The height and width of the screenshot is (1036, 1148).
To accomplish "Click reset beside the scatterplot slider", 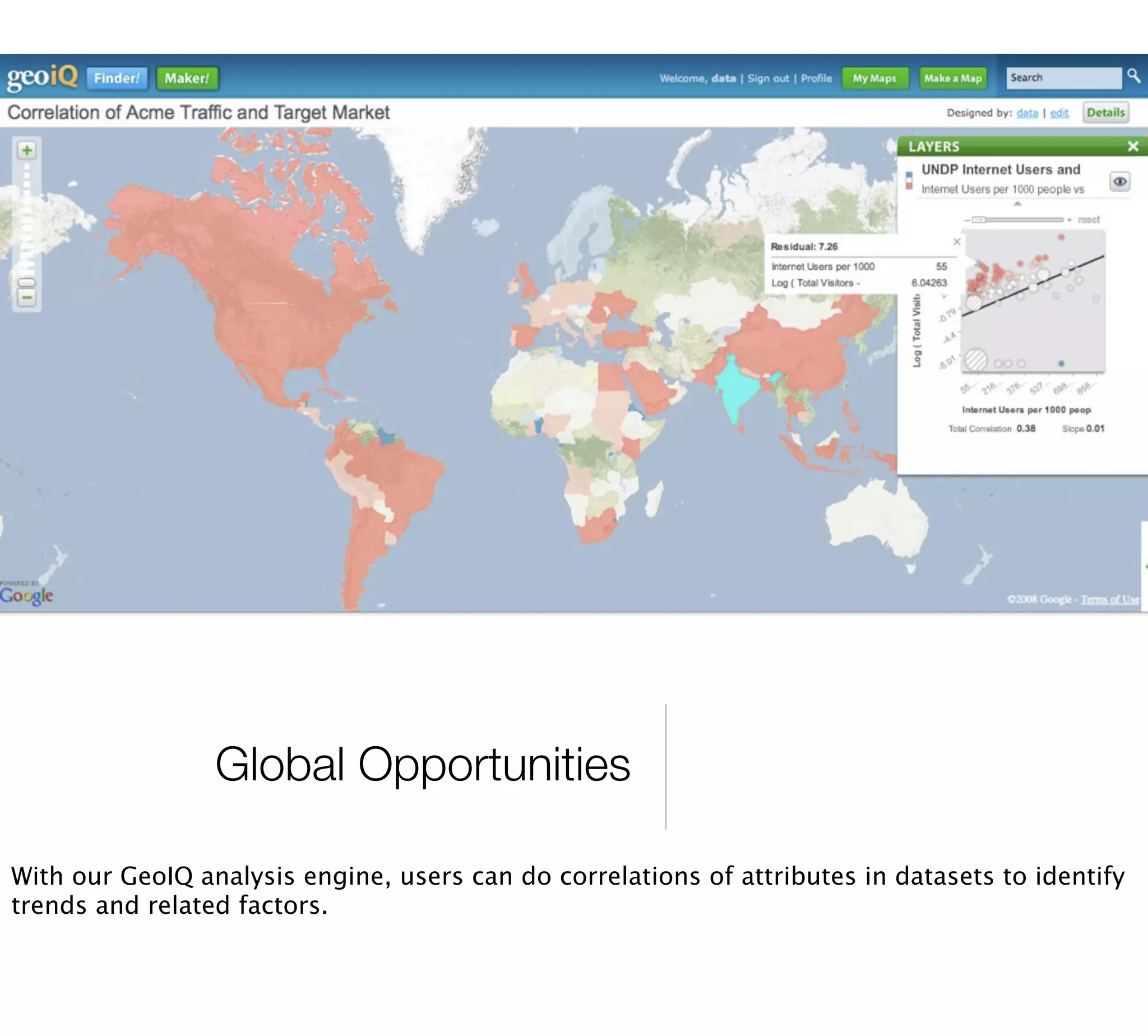I will click(1088, 220).
